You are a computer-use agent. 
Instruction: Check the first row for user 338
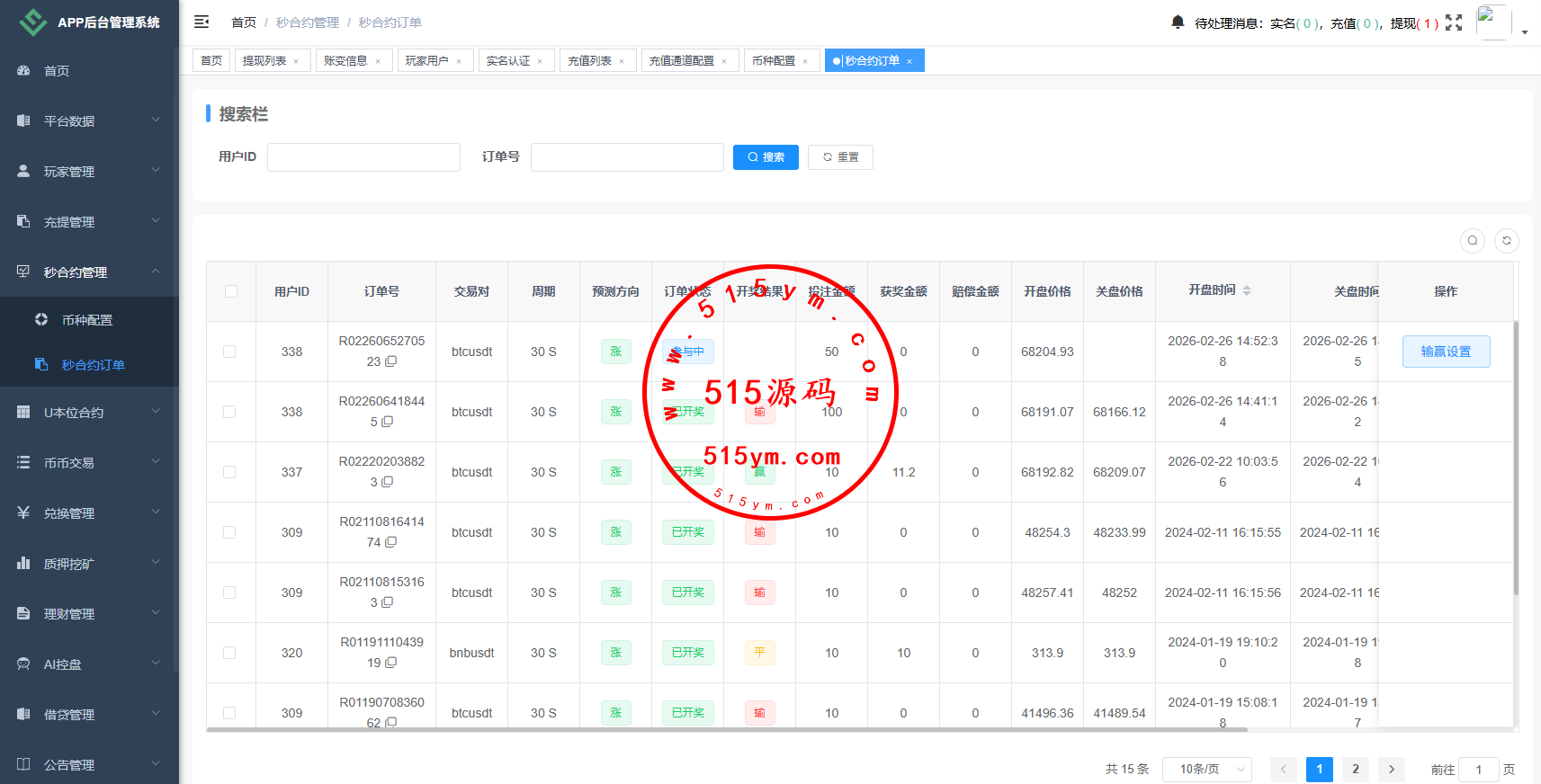pyautogui.click(x=229, y=352)
